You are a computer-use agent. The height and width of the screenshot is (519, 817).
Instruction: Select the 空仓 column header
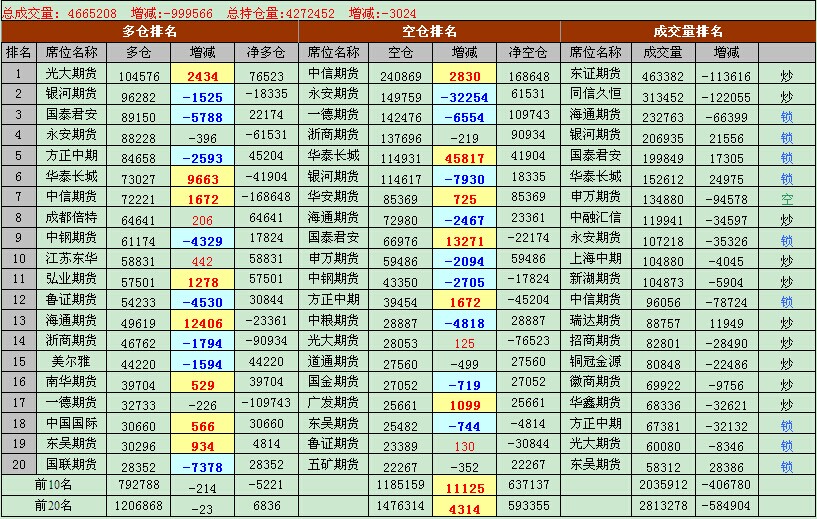[400, 53]
